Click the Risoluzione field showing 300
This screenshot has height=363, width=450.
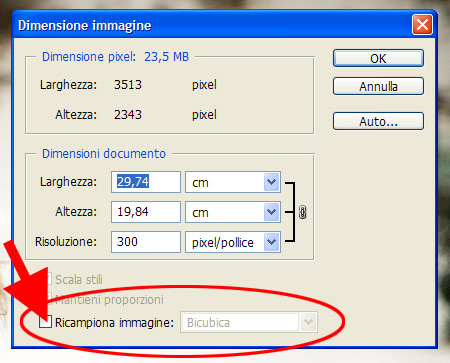[x=146, y=242]
